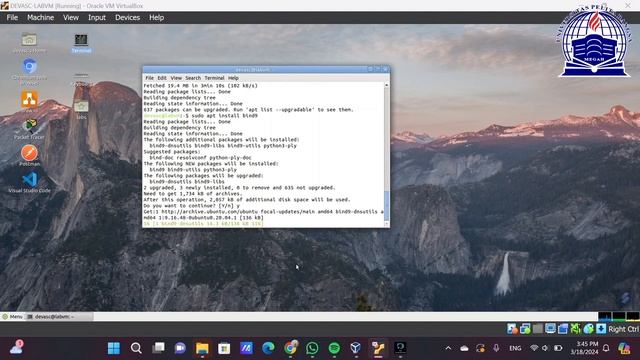Select the Postman desktop icon
640x360 pixels.
(29, 156)
